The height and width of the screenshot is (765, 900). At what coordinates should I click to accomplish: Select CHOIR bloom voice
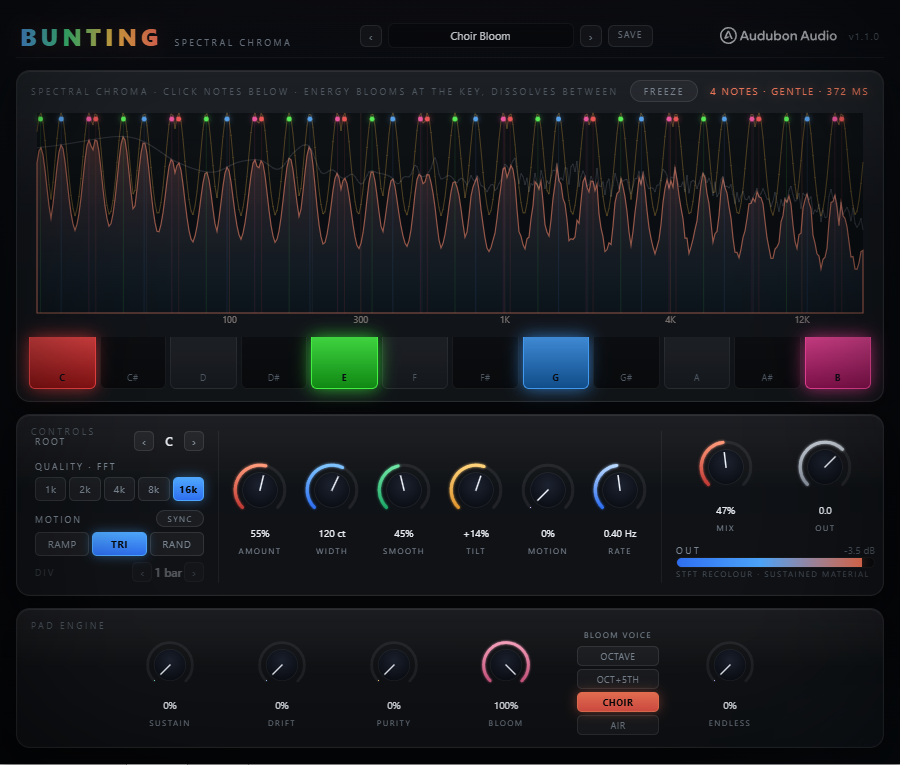point(618,702)
